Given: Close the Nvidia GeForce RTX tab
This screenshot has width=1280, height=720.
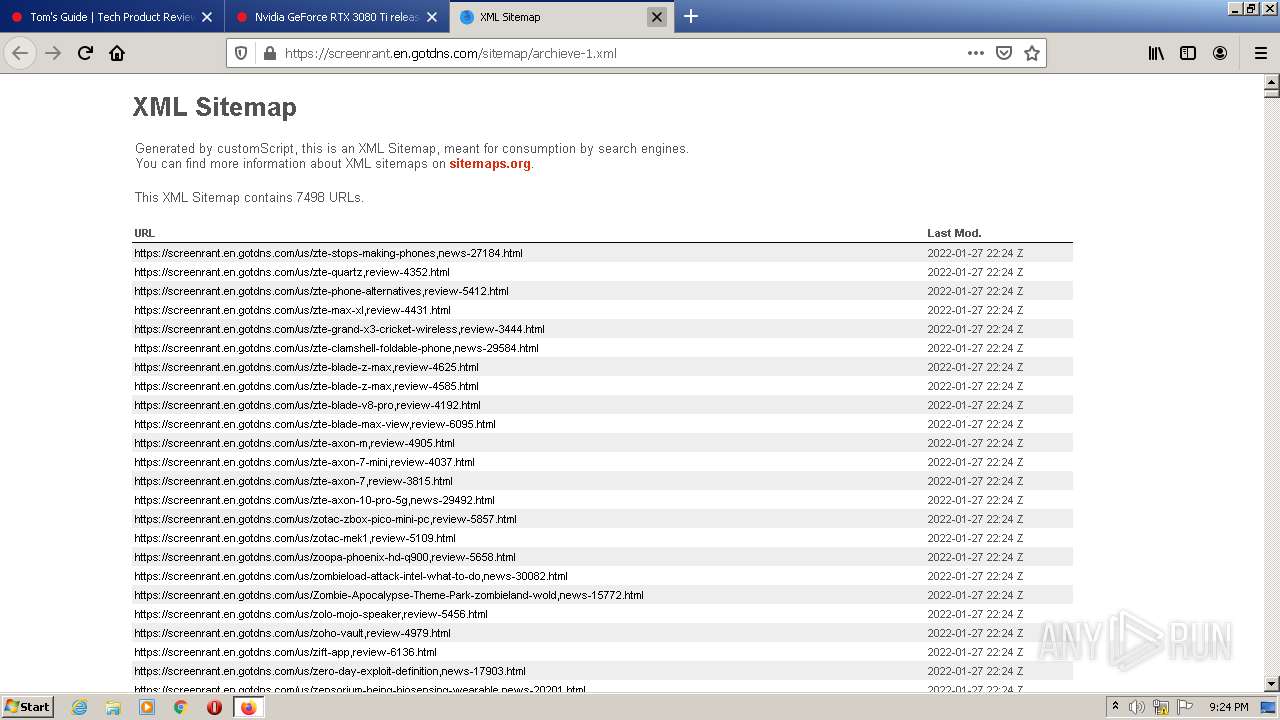Looking at the screenshot, I should (x=432, y=17).
